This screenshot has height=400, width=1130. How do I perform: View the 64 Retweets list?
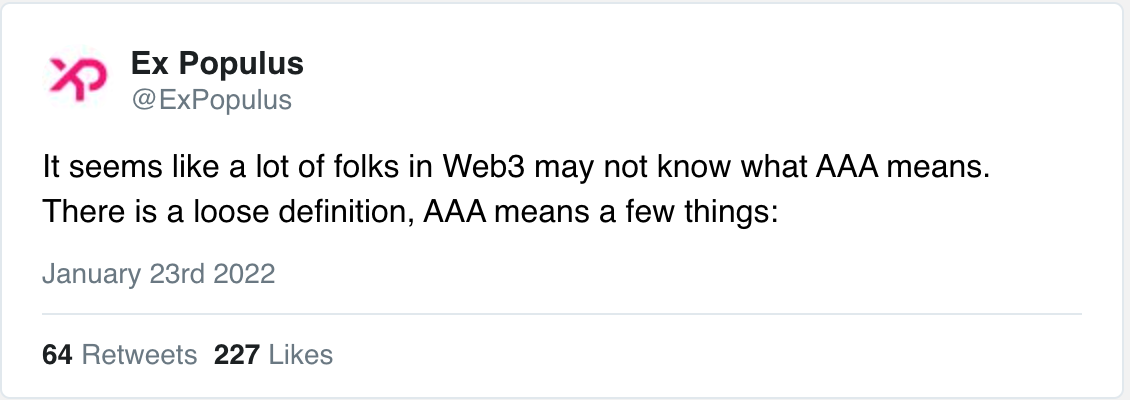120,355
